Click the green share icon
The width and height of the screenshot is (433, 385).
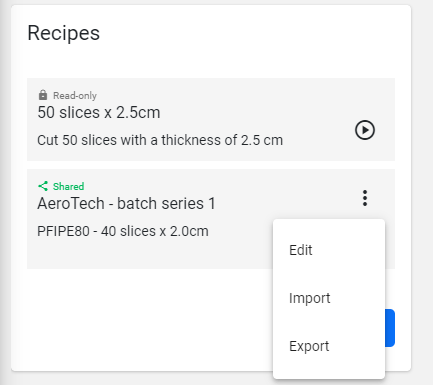(43, 186)
